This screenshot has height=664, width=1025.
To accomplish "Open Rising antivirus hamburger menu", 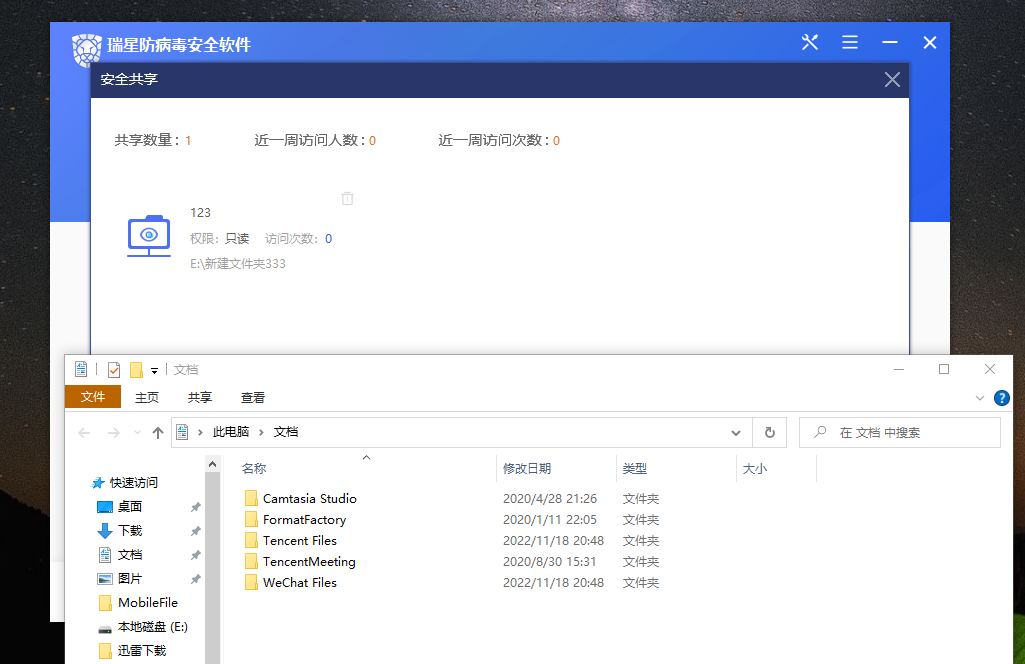I will [850, 42].
